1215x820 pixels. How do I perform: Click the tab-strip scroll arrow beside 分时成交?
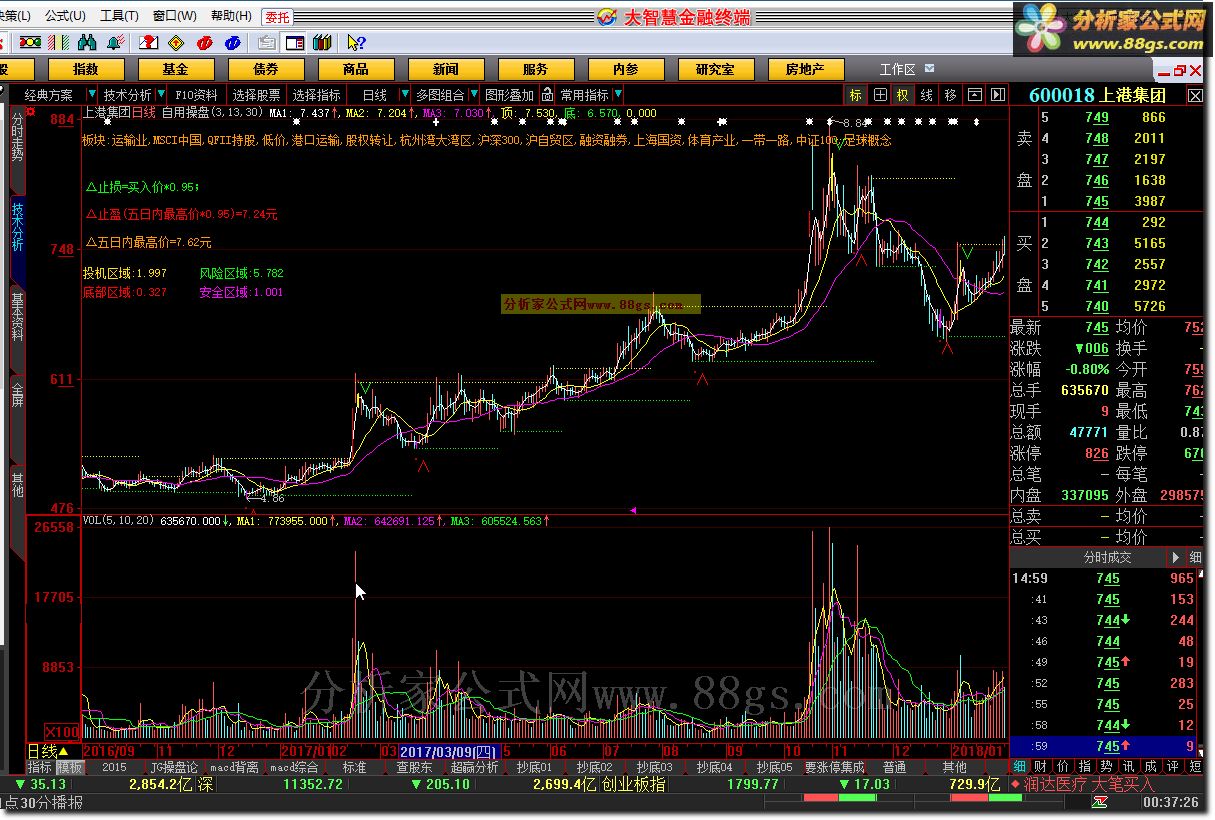[x=1175, y=557]
